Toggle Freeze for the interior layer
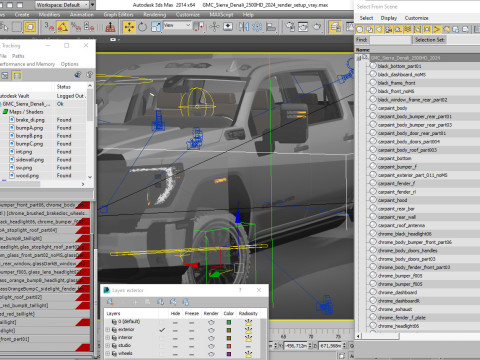 click(x=191, y=338)
